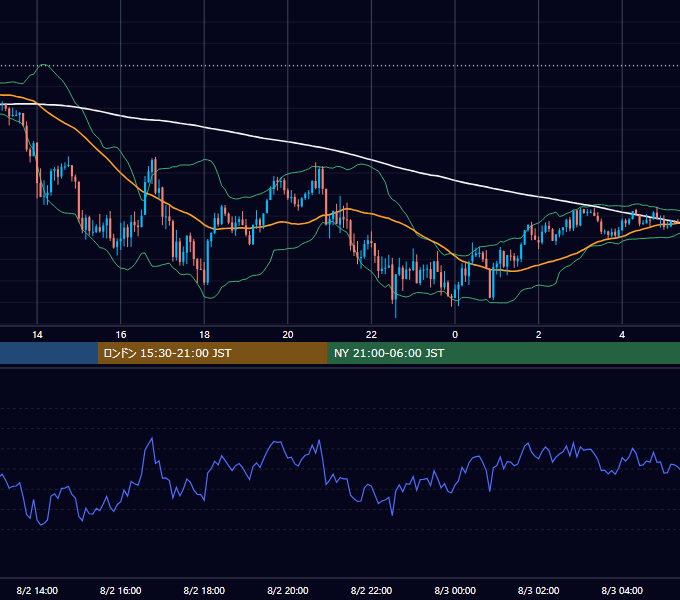The height and width of the screenshot is (600, 680).
Task: Click the 8/3 02:00 time label
Action: pos(539,590)
